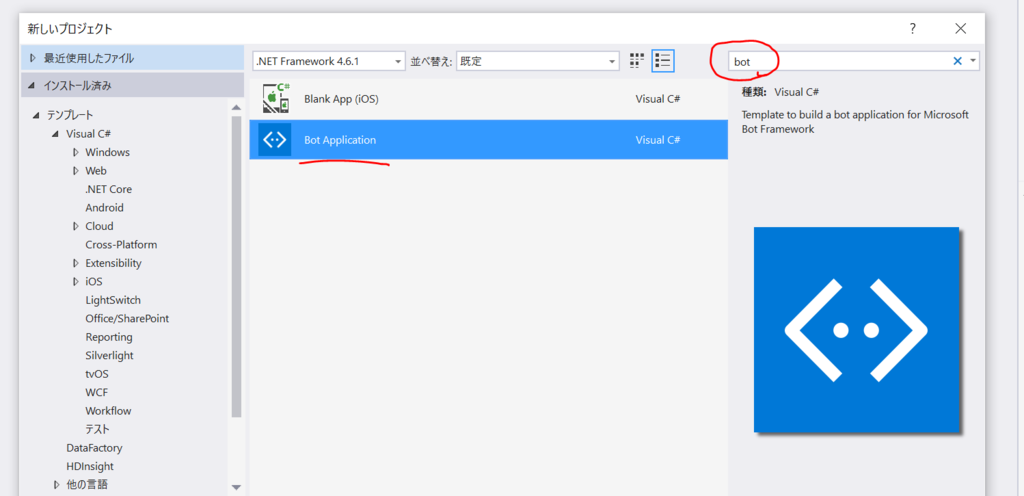Switch to medium icons list view
This screenshot has width=1024, height=496.
click(663, 61)
